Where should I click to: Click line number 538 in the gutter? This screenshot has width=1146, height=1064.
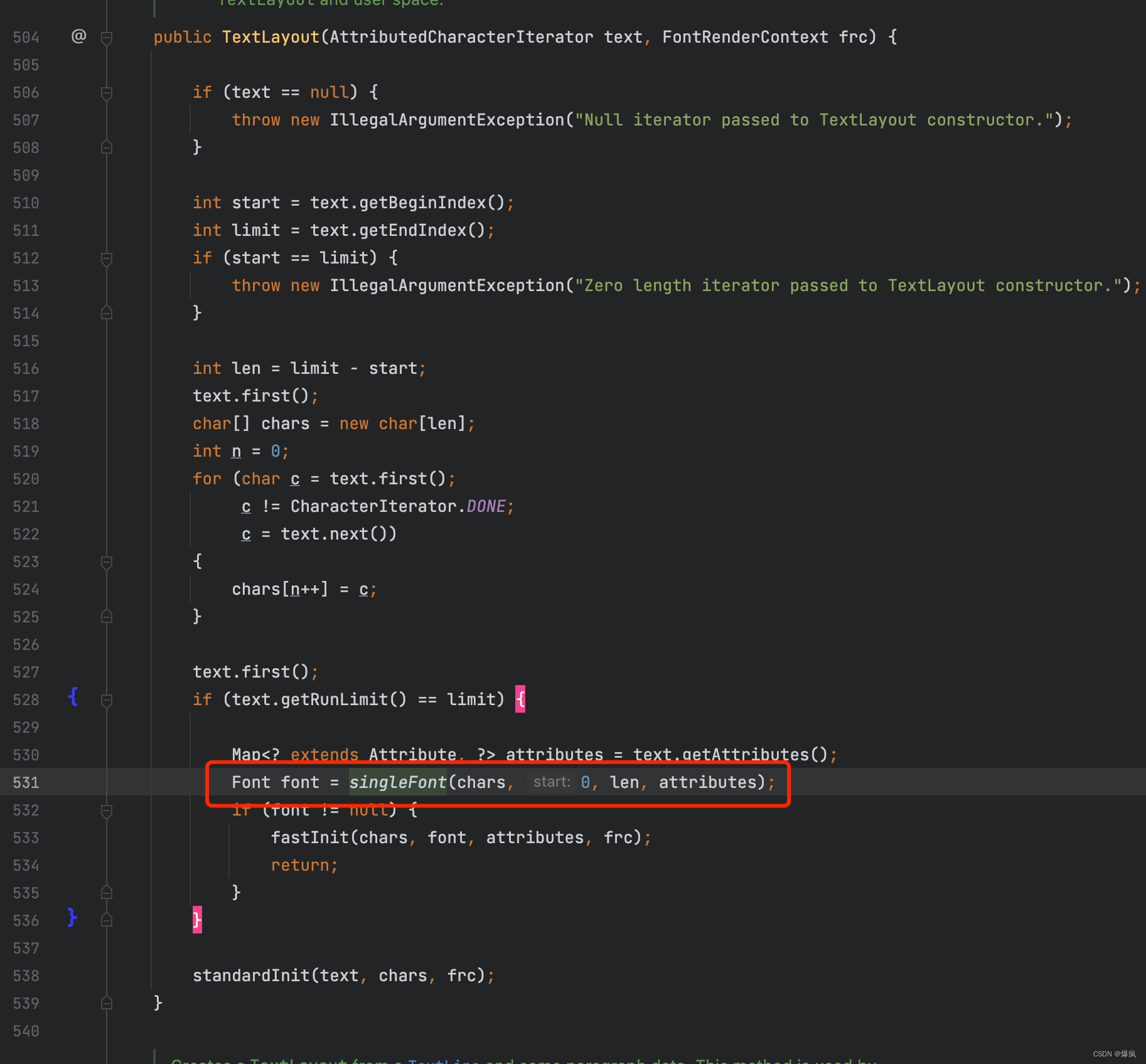26,976
